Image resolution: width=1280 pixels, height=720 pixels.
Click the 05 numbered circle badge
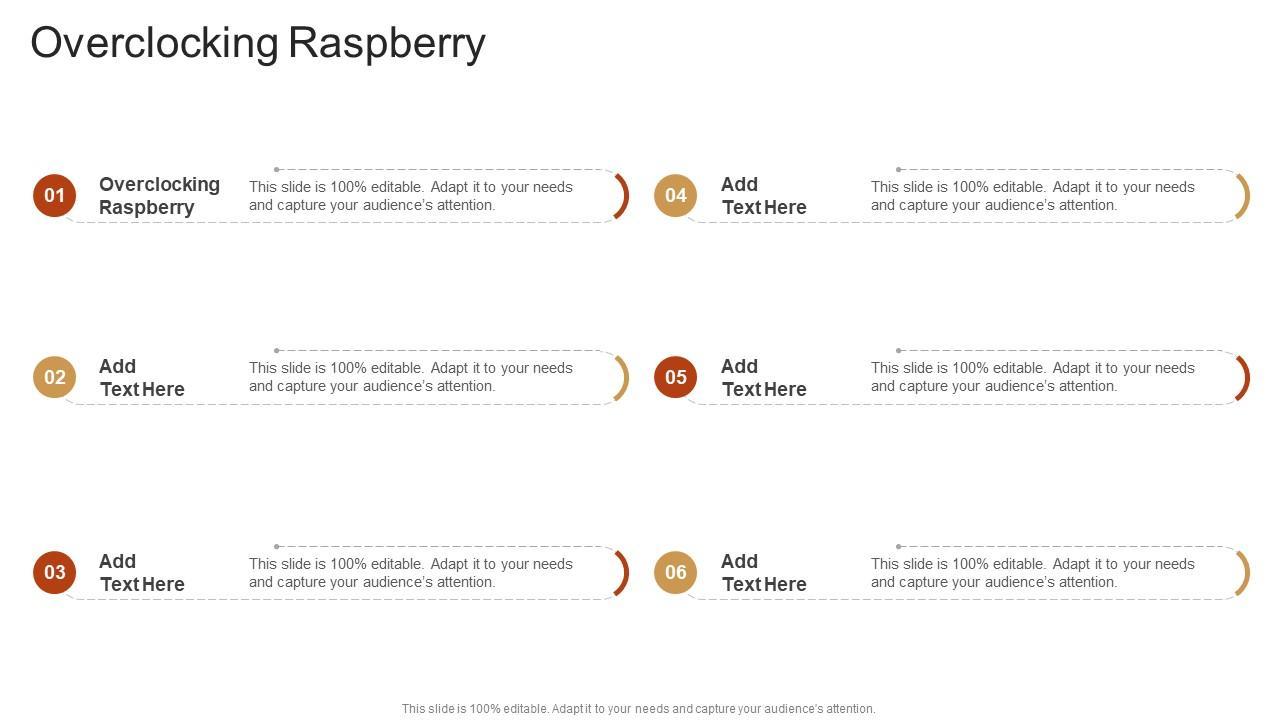[676, 377]
